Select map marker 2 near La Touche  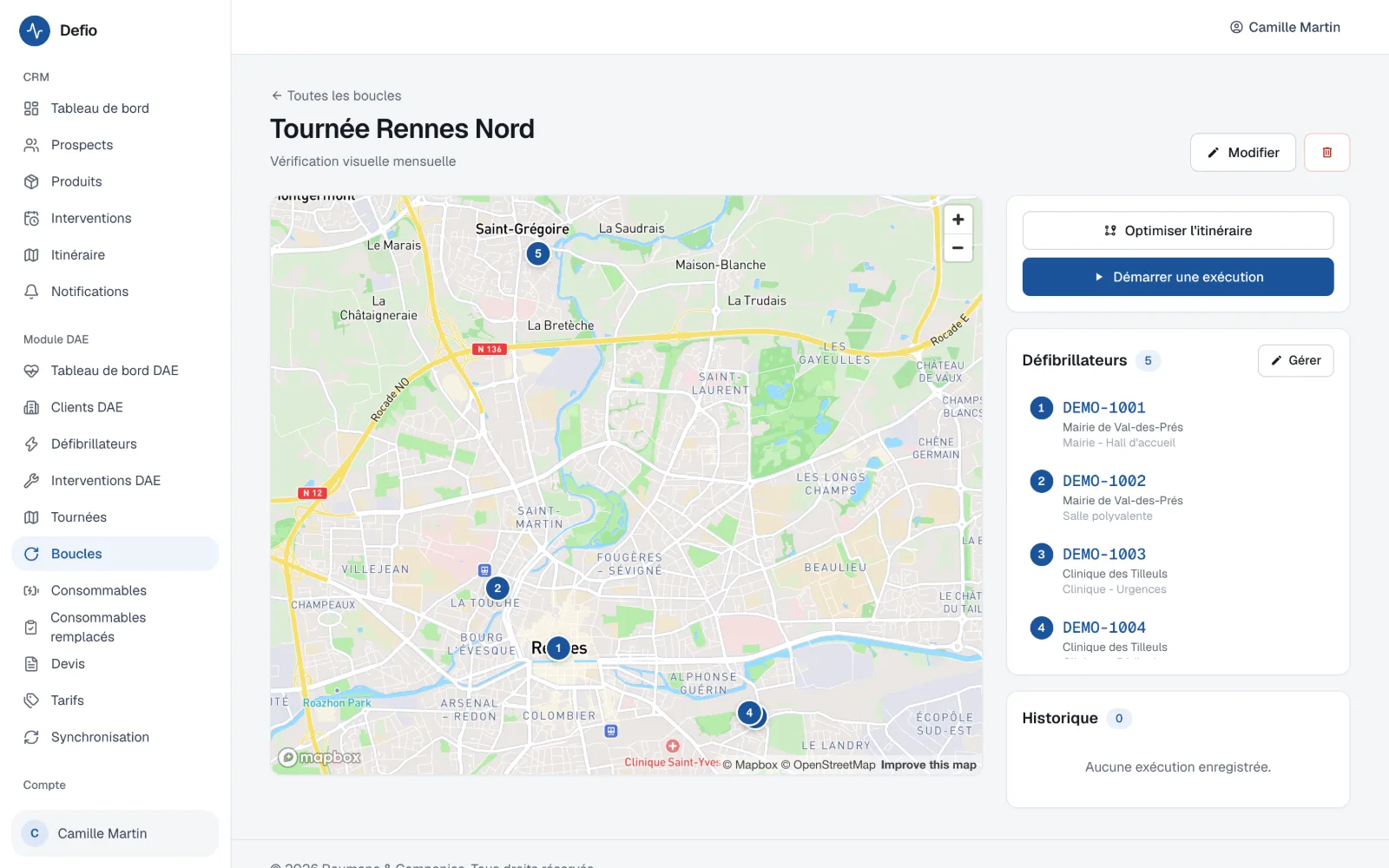pos(497,588)
